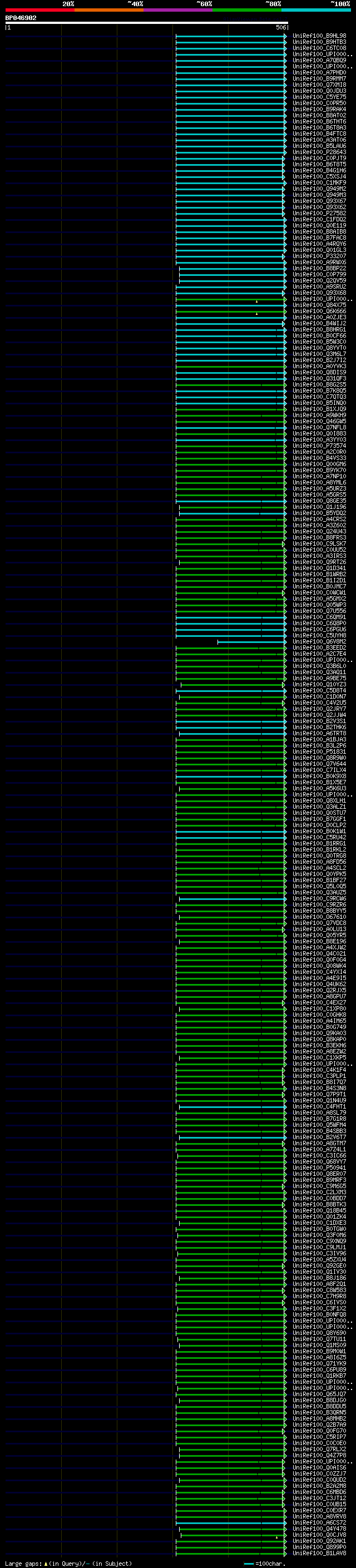This screenshot has width=356, height=1568.
Task: Select the UniRef100_A3AT06 label
Action: [319, 140]
